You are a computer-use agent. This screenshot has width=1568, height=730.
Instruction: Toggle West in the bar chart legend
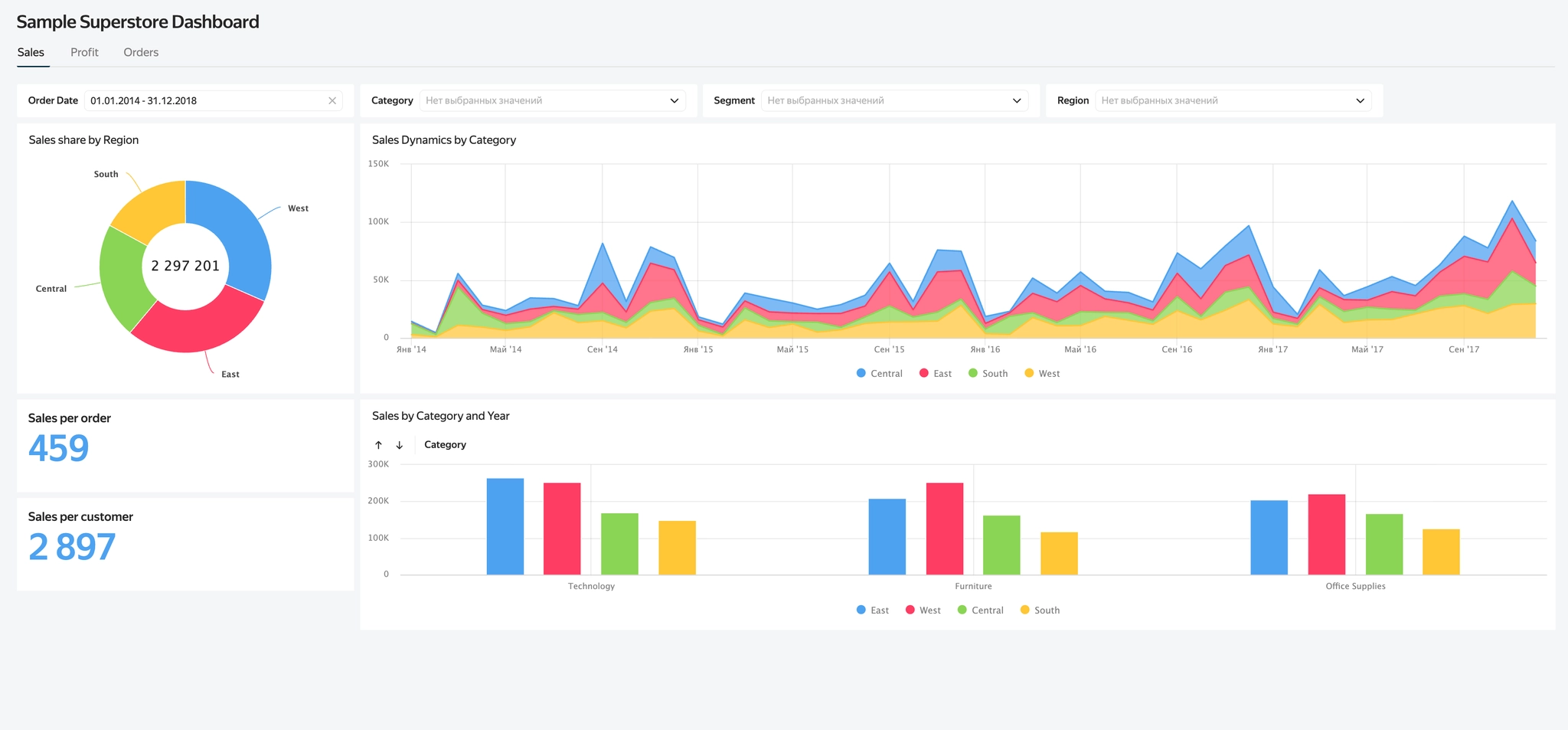coord(923,611)
